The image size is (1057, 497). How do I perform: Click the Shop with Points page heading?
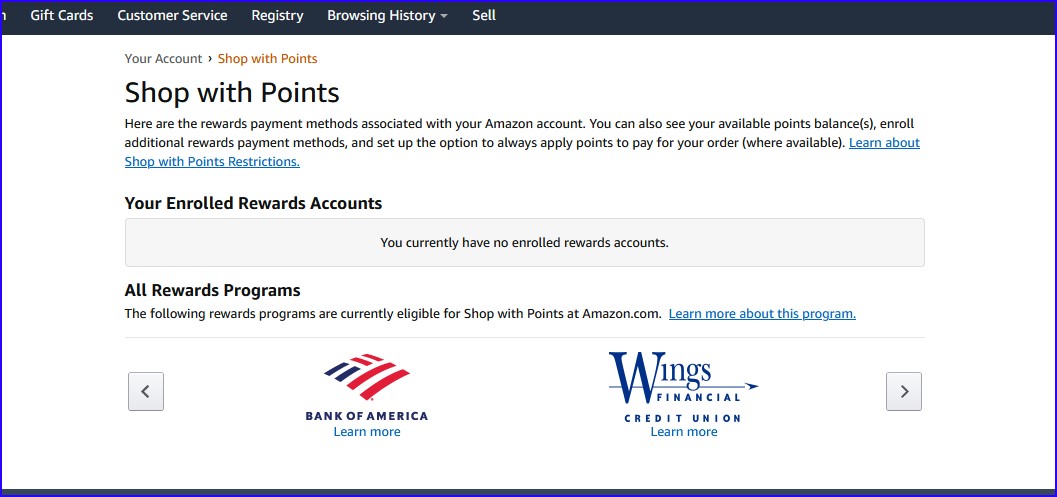point(232,93)
